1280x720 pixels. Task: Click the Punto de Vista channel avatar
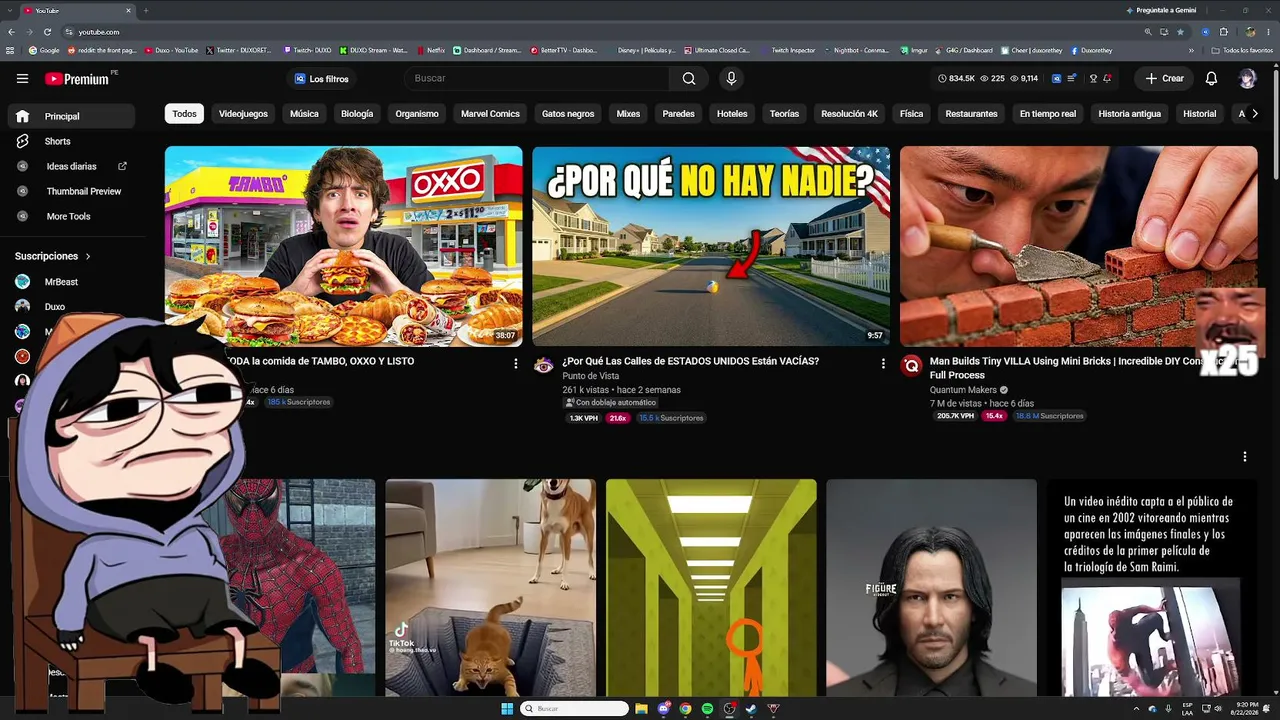tap(543, 365)
